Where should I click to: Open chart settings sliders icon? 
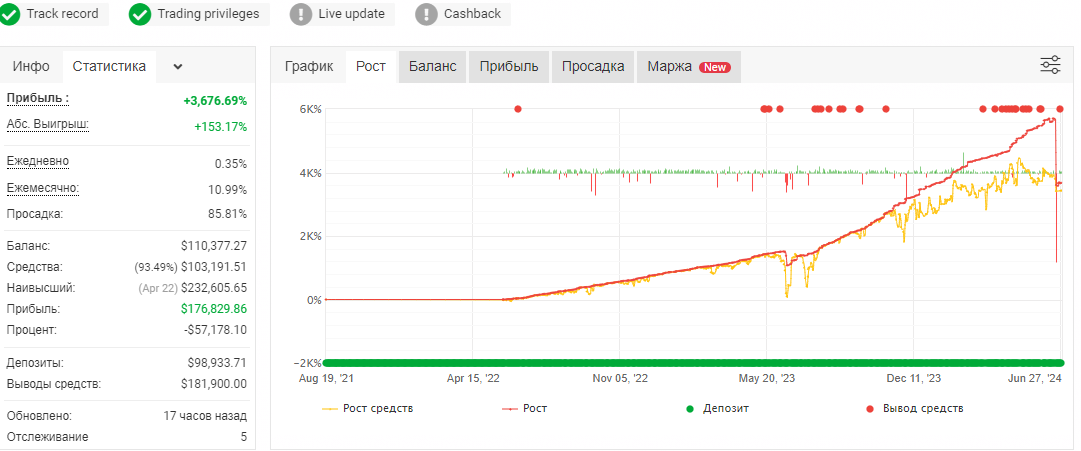tap(1050, 65)
